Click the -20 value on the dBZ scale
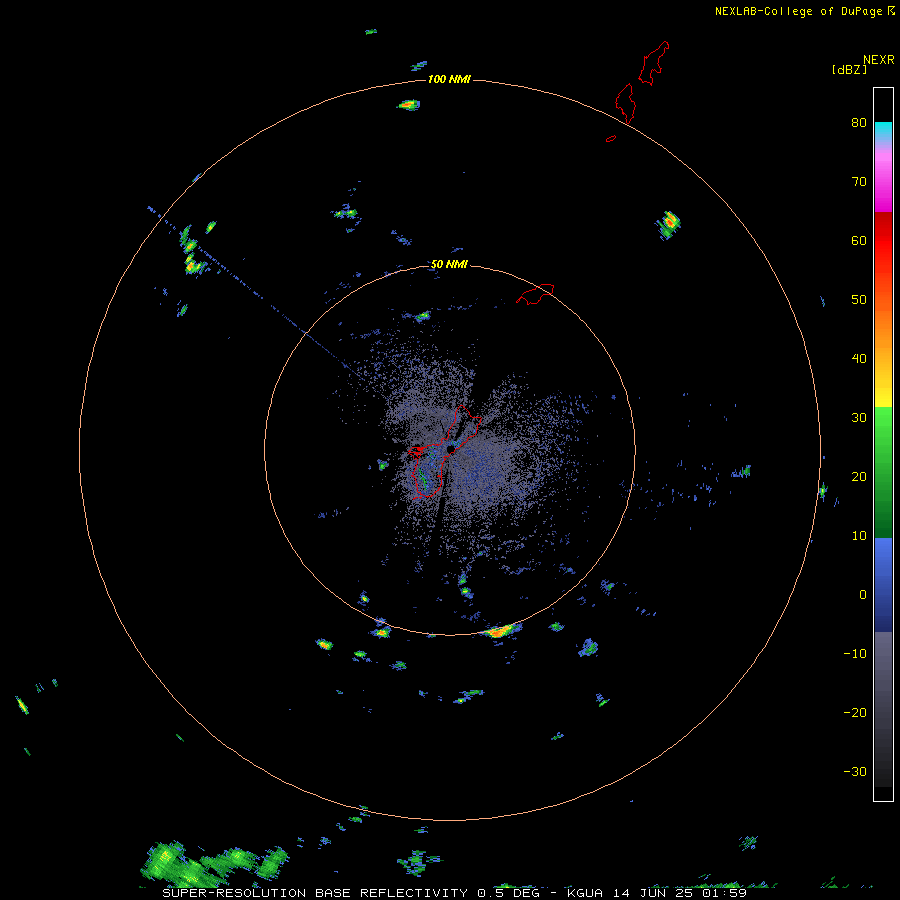The image size is (900, 900). click(855, 712)
